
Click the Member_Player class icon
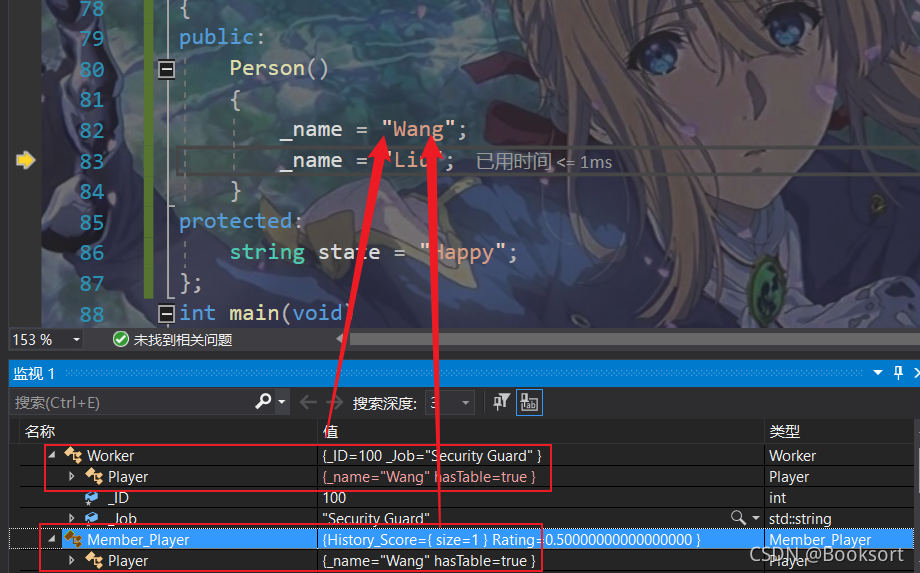(x=73, y=539)
